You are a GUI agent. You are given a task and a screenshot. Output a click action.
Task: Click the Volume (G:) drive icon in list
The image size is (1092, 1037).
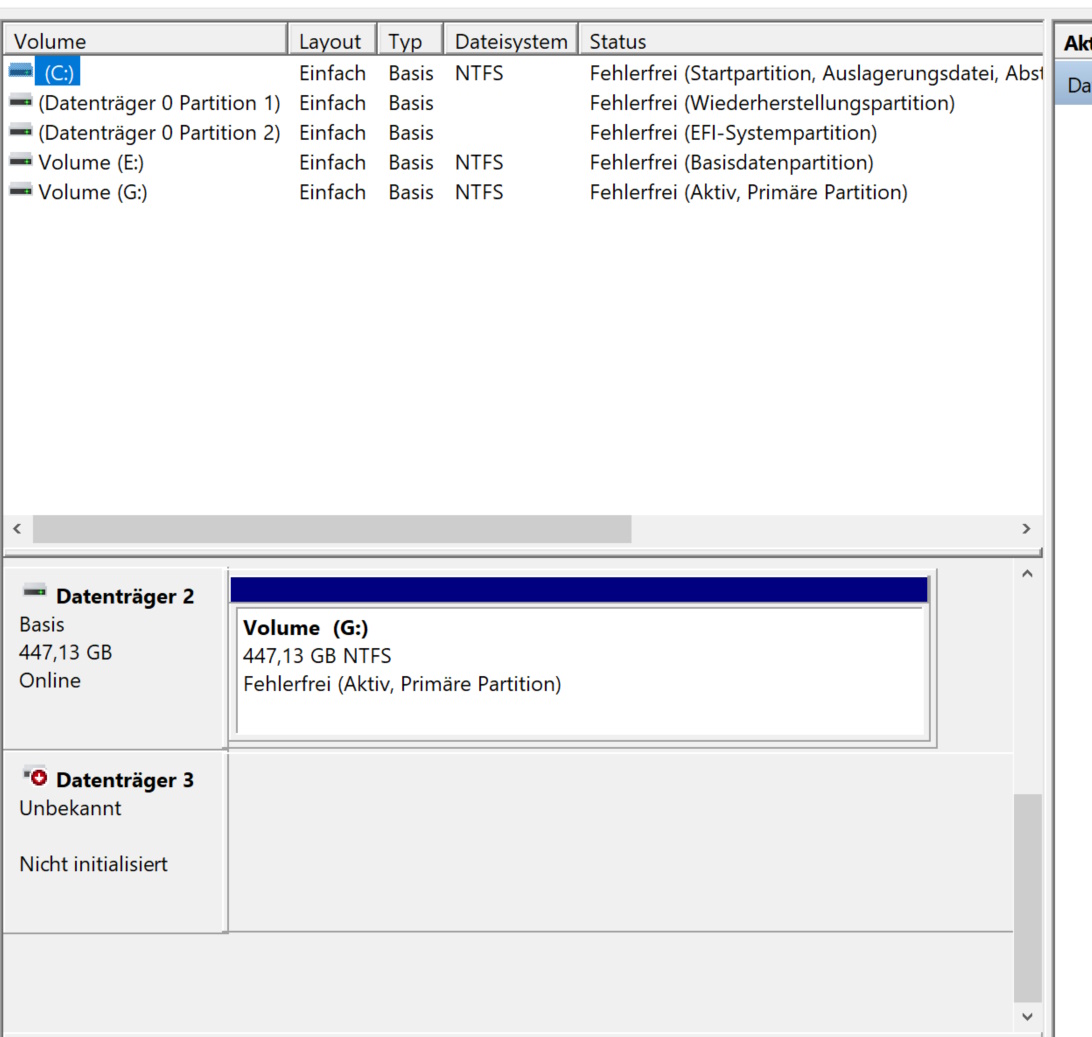point(20,191)
